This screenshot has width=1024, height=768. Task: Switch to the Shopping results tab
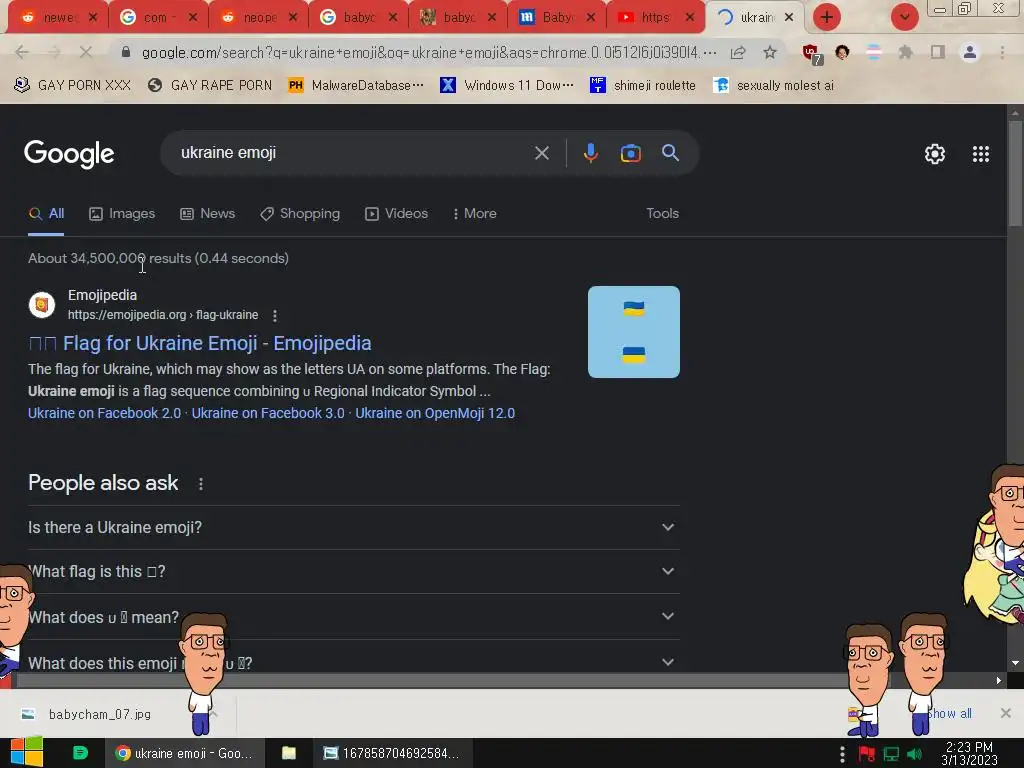300,214
